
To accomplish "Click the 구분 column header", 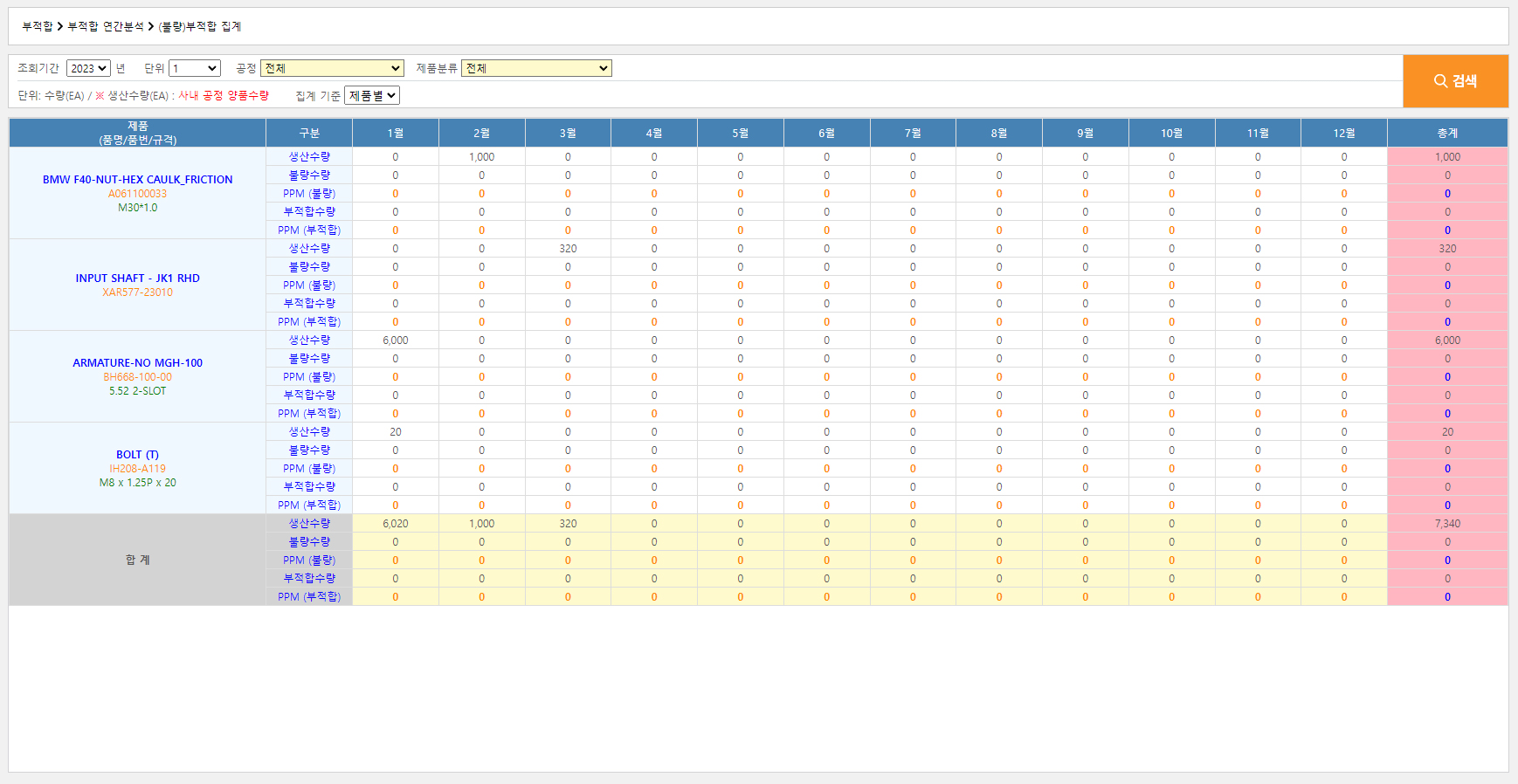I will pos(309,133).
